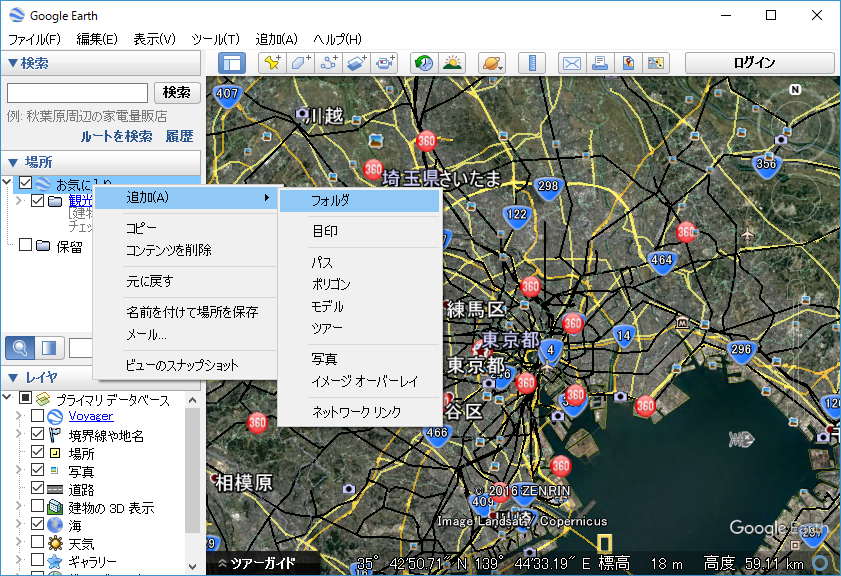
Task: Expand the 写真 layer tree node
Action: pos(19,470)
